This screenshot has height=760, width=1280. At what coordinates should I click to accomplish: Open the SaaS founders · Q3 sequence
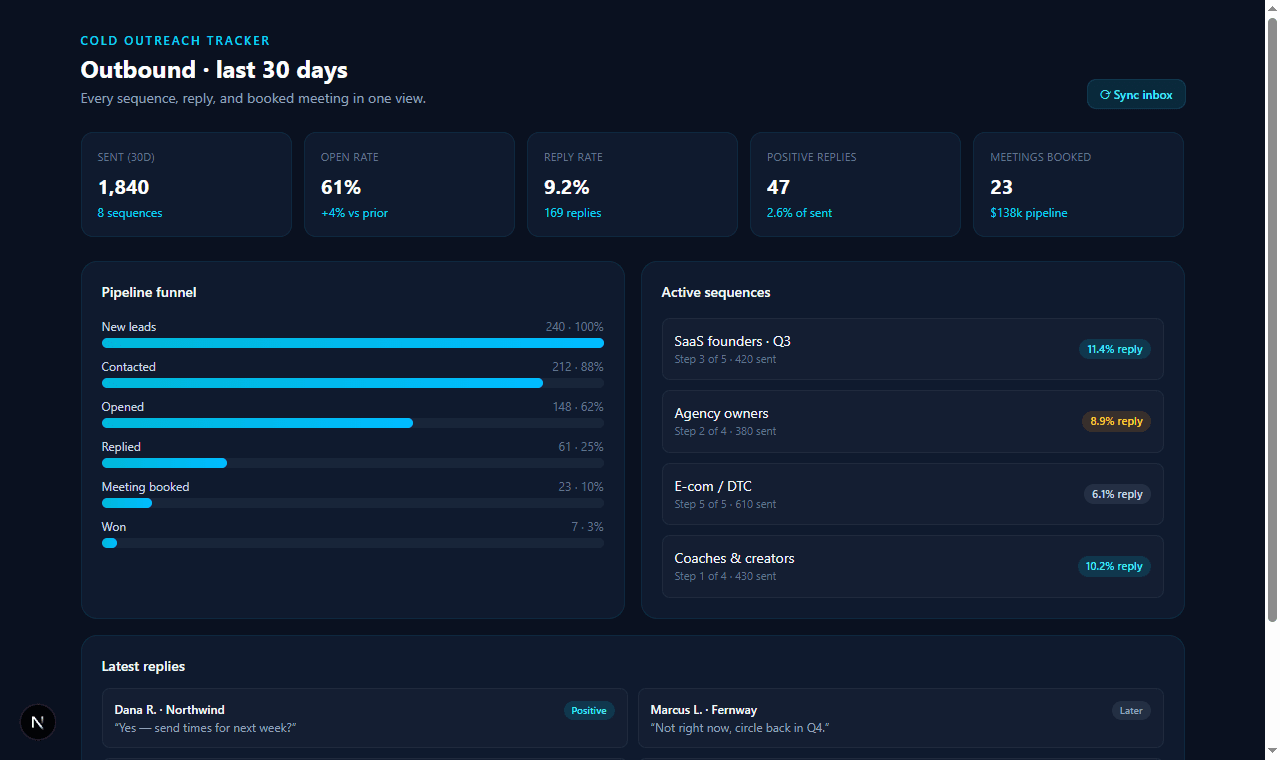click(912, 349)
